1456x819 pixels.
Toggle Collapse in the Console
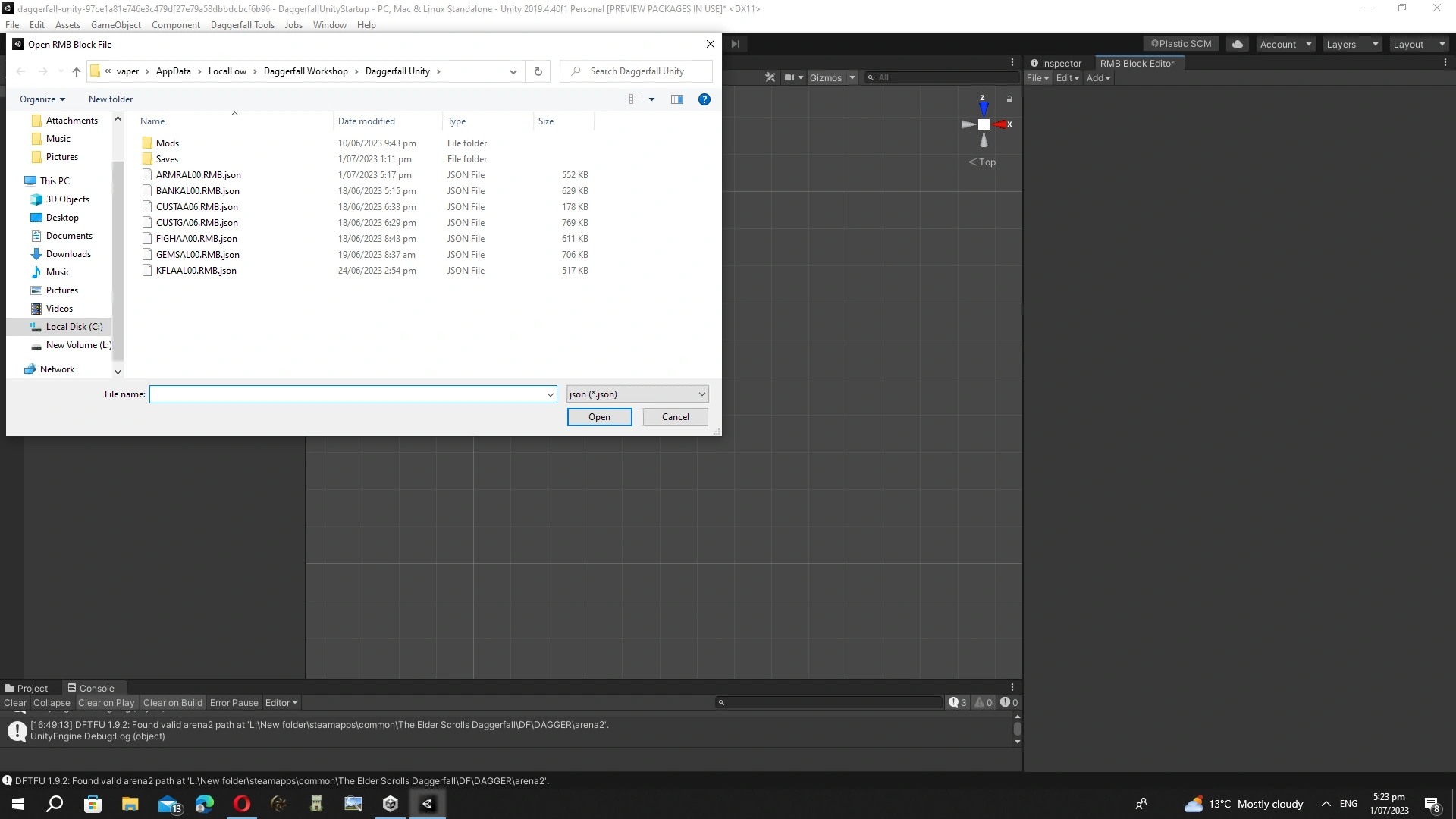[52, 703]
